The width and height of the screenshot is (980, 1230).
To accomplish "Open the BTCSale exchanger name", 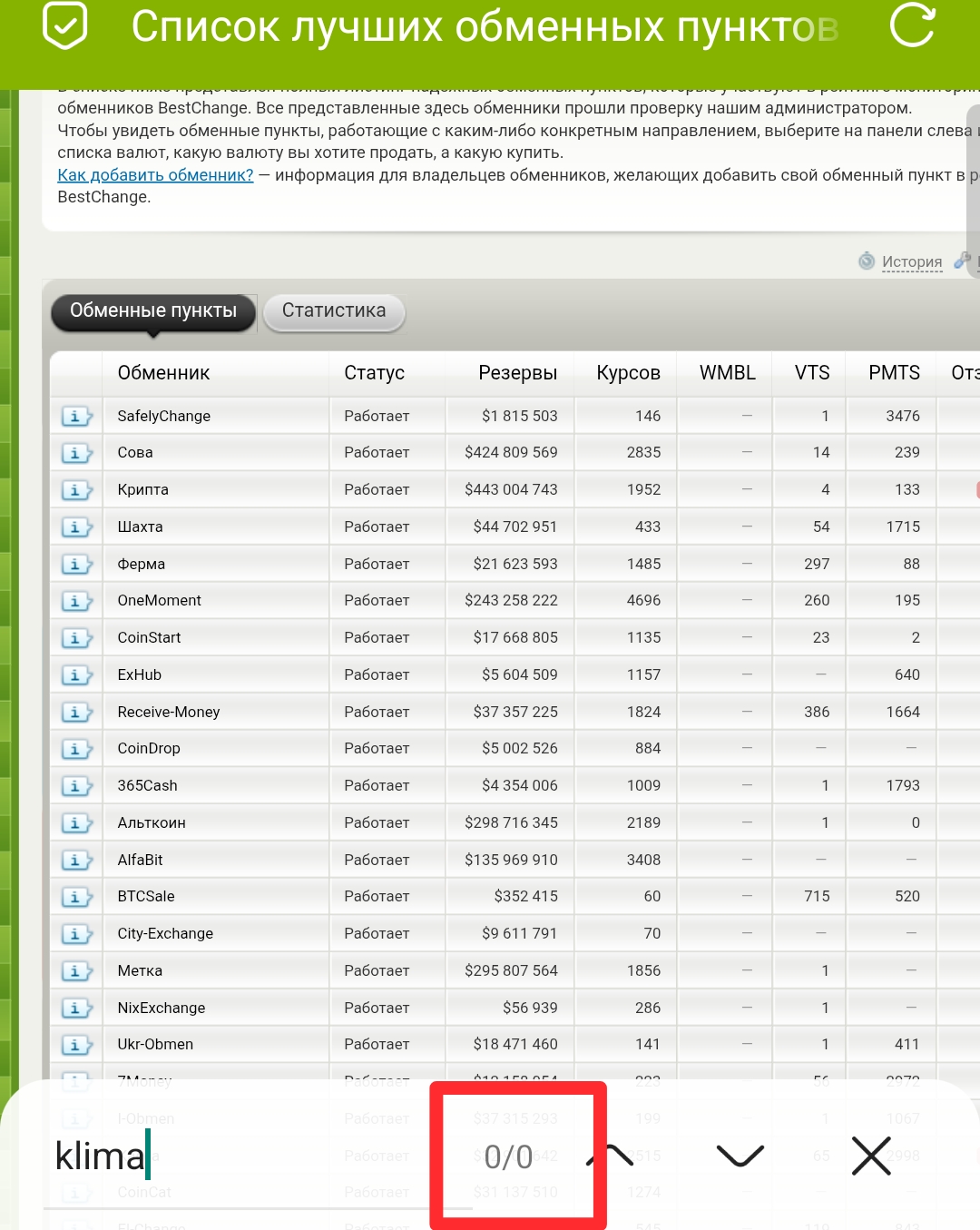I will [x=146, y=897].
